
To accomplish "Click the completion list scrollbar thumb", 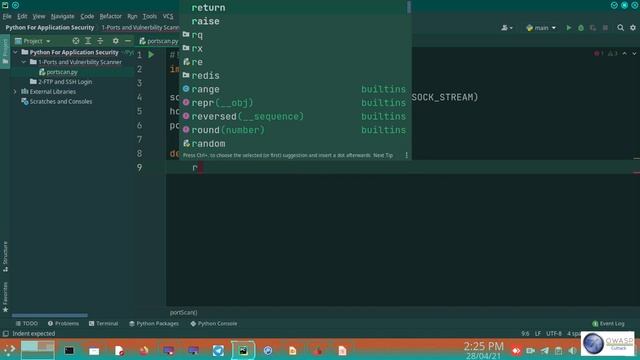I will coord(409,7).
